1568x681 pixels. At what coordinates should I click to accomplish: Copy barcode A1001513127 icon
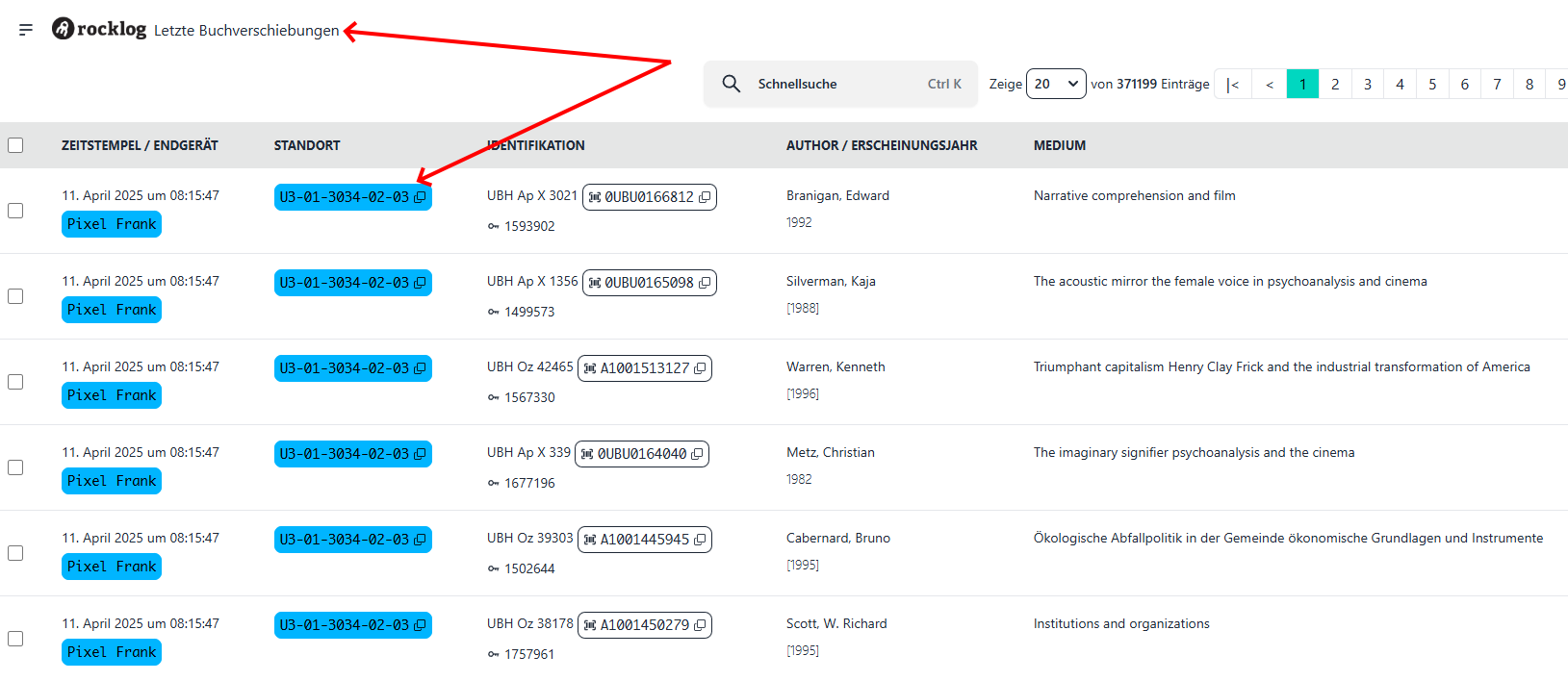(700, 368)
